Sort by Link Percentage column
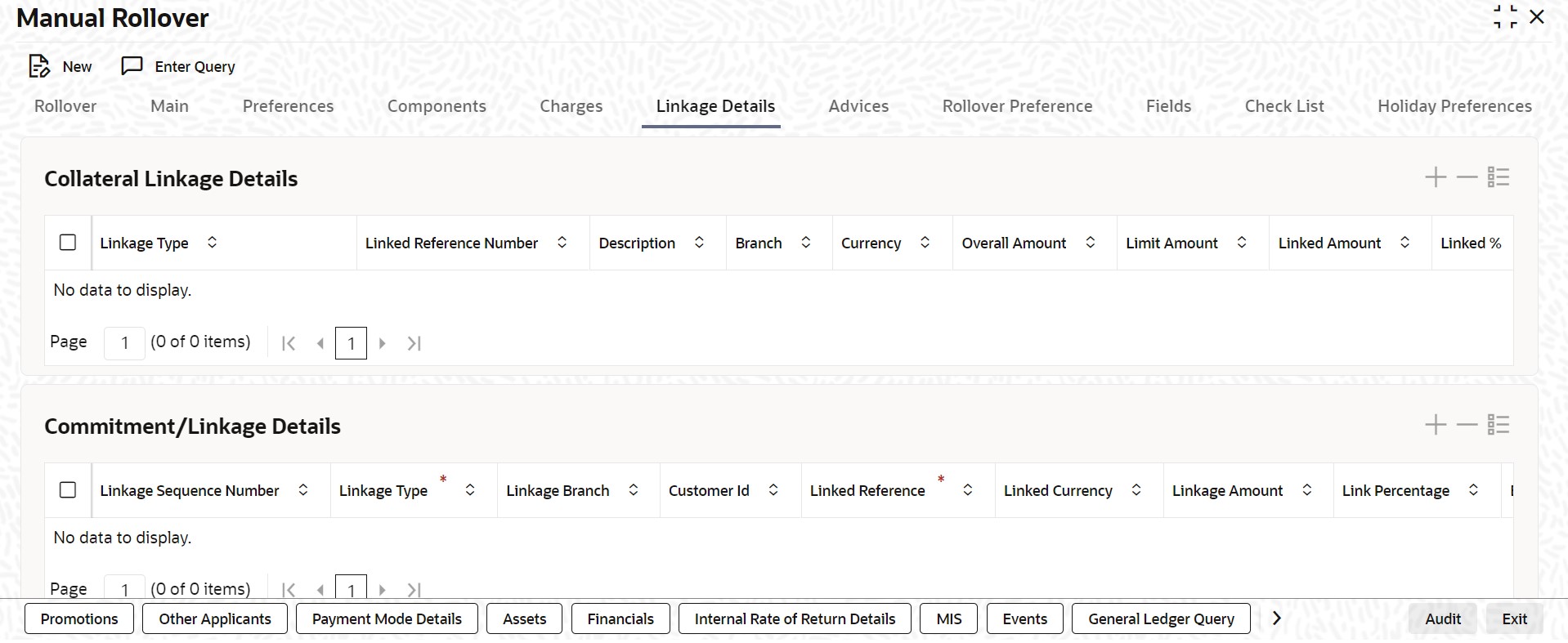Screen dimensions: 1568x643 pyautogui.click(x=1473, y=490)
